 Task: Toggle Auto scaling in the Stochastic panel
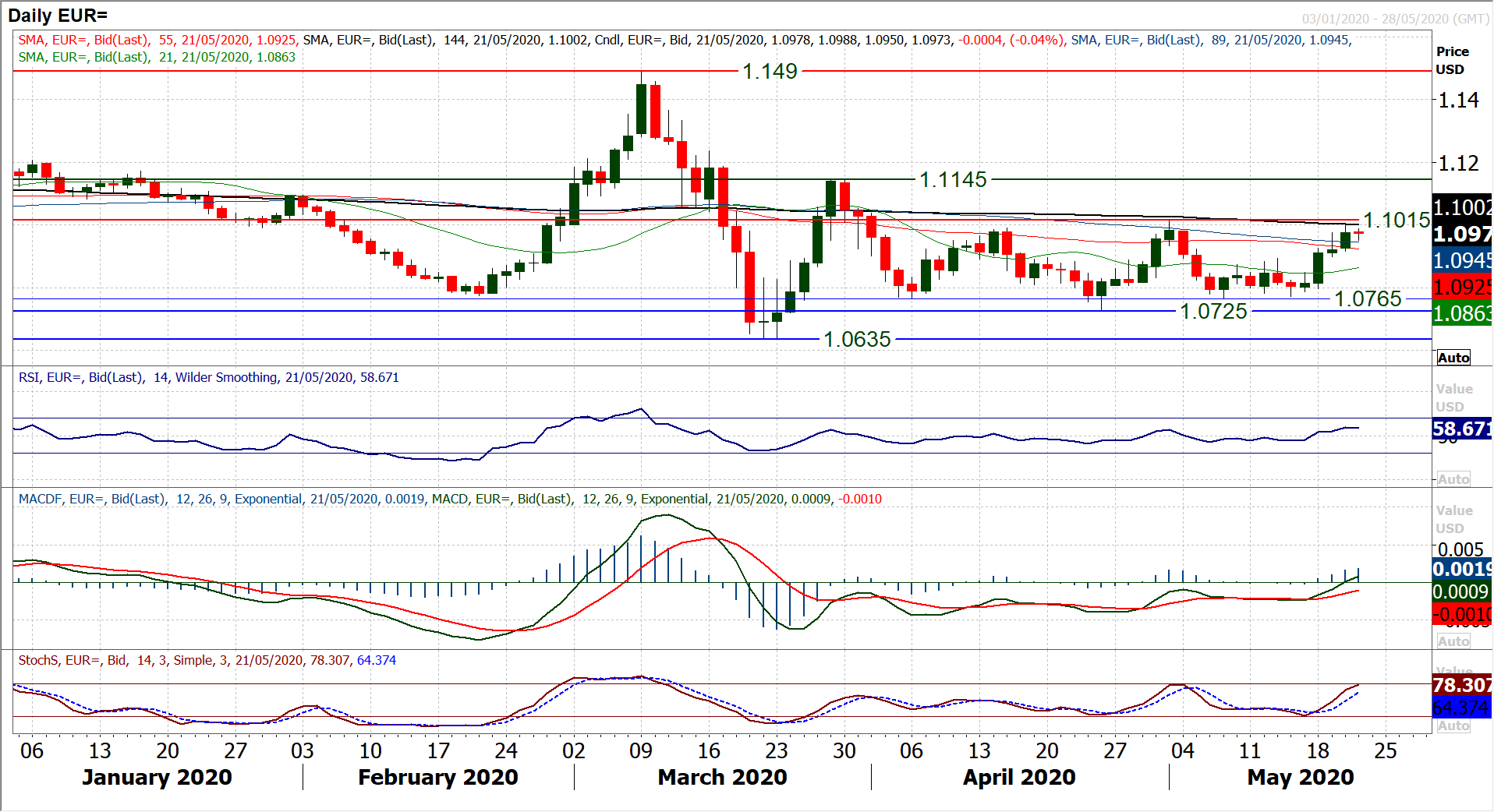click(x=1453, y=726)
